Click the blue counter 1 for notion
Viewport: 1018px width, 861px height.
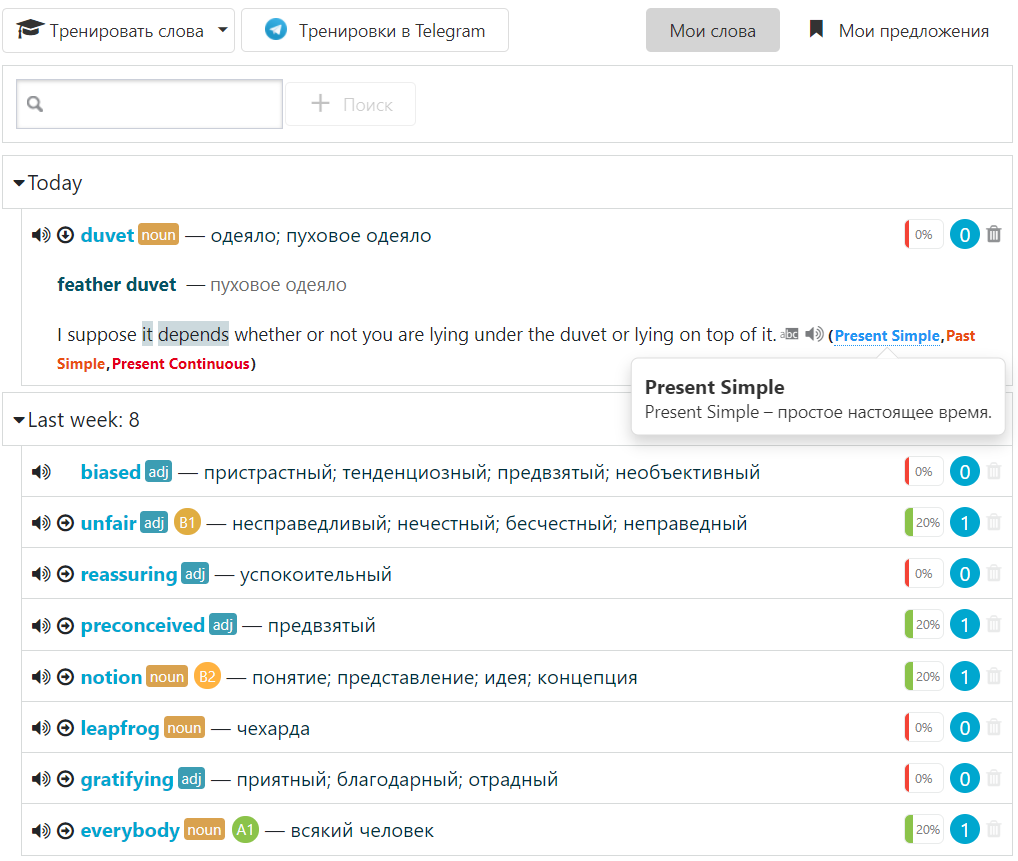(965, 677)
